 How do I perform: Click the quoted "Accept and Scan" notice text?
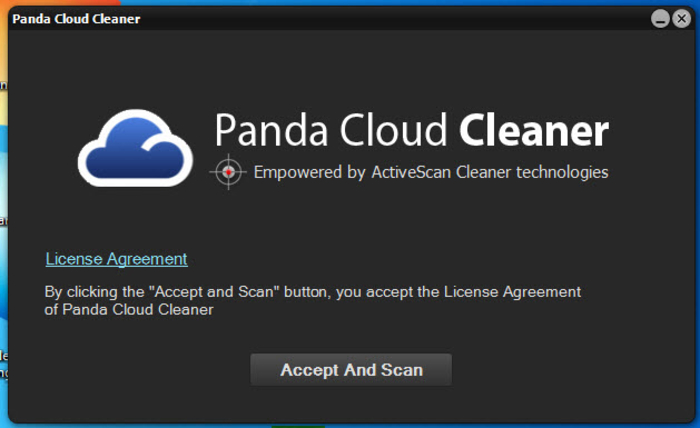210,292
